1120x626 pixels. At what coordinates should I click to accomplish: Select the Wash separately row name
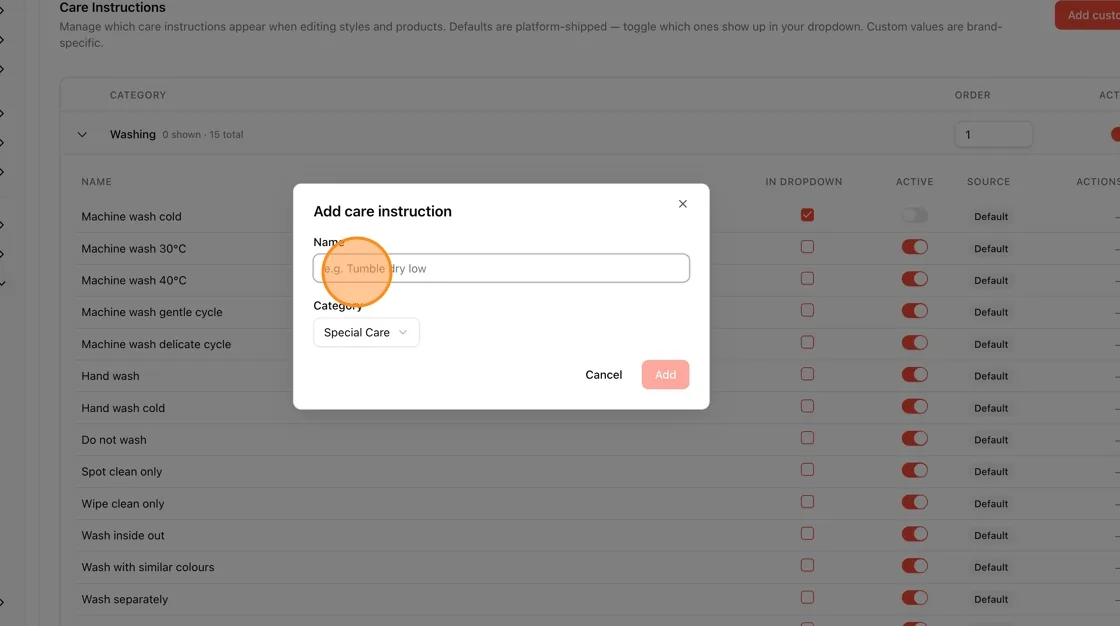124,600
